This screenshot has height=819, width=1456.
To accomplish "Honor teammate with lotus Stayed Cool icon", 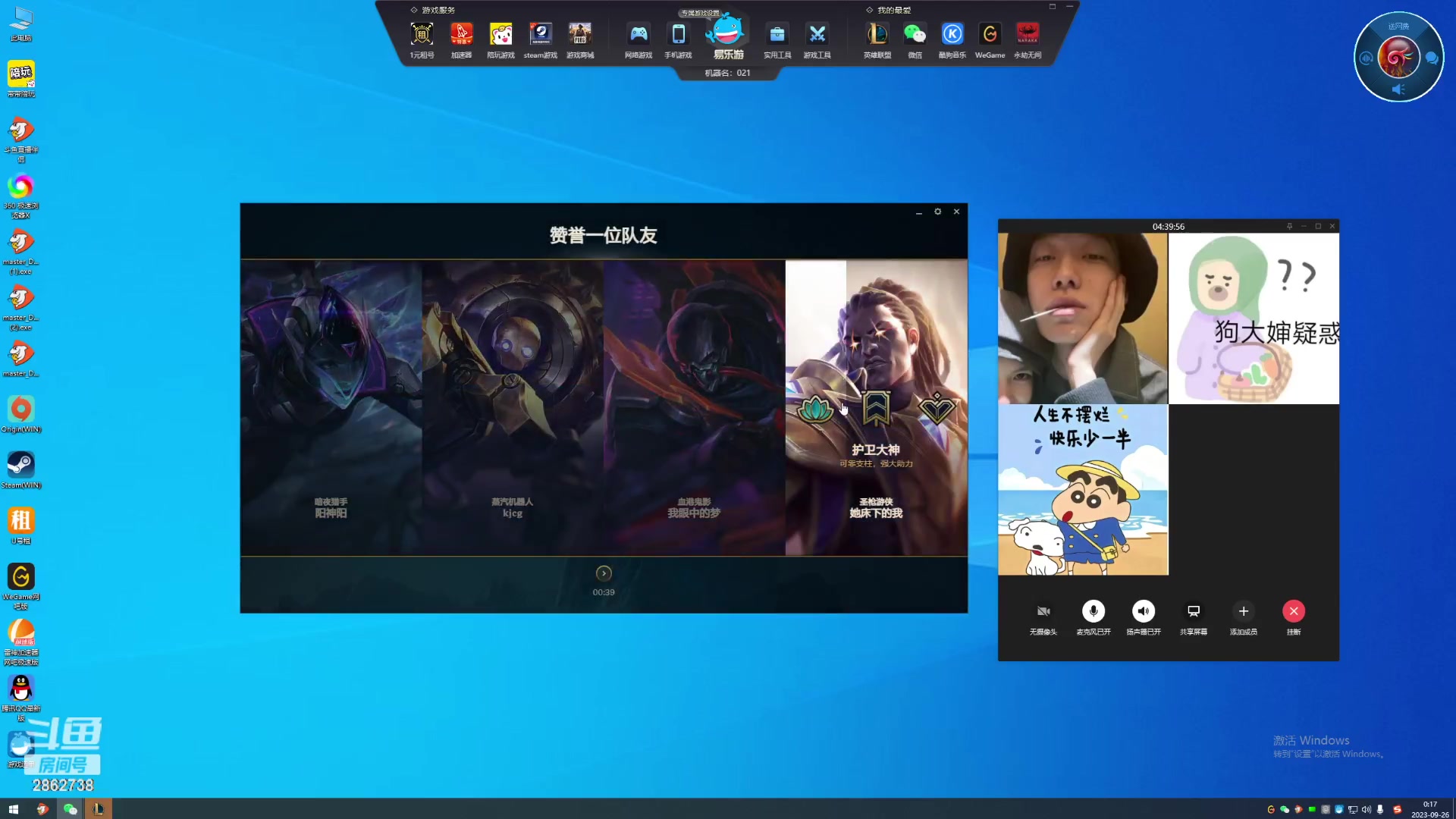I will [x=815, y=409].
